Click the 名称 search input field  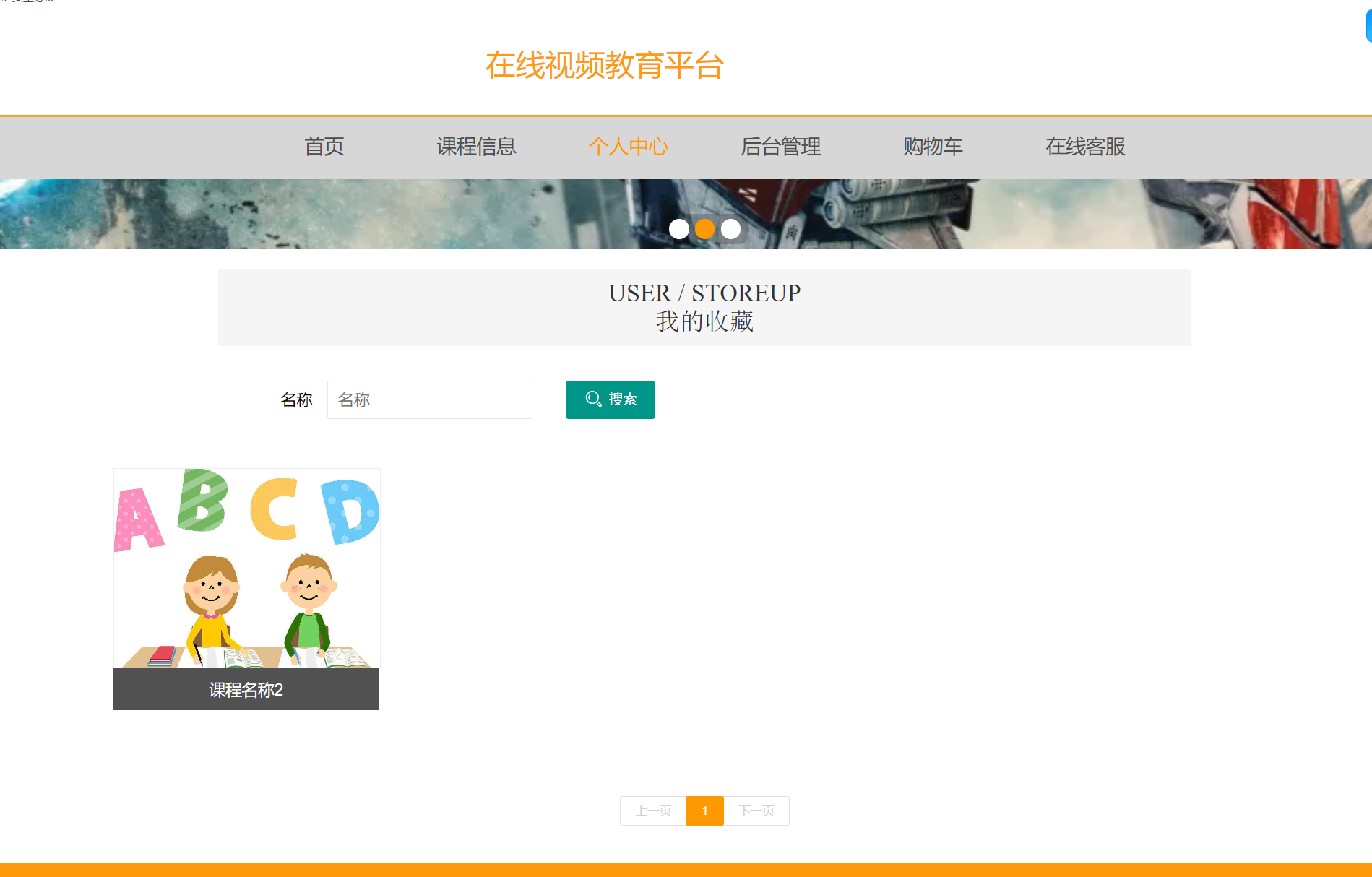429,399
